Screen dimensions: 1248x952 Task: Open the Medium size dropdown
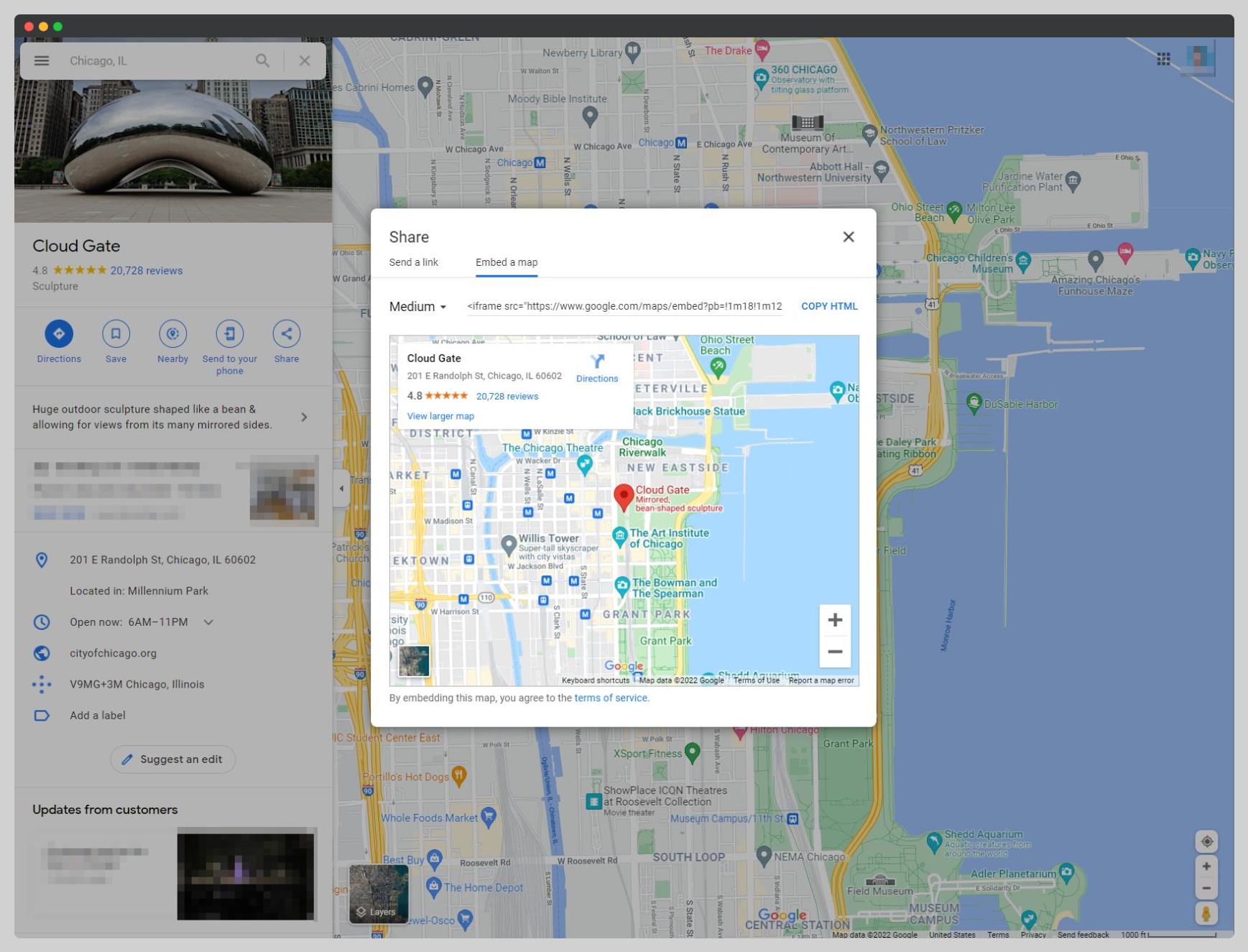click(415, 306)
